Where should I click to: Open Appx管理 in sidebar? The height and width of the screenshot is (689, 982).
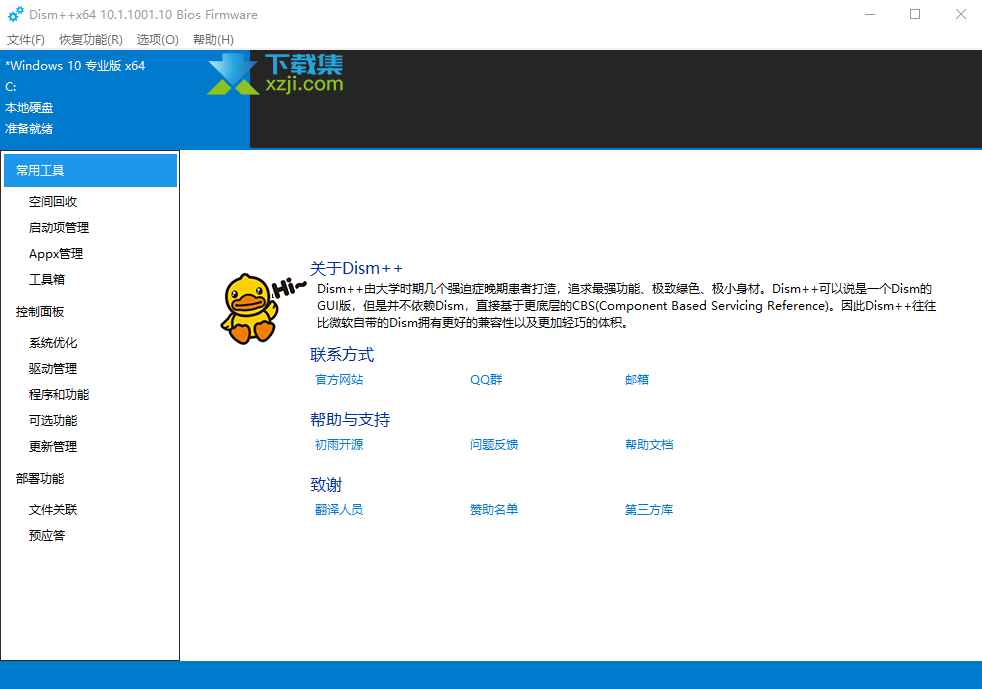click(56, 254)
